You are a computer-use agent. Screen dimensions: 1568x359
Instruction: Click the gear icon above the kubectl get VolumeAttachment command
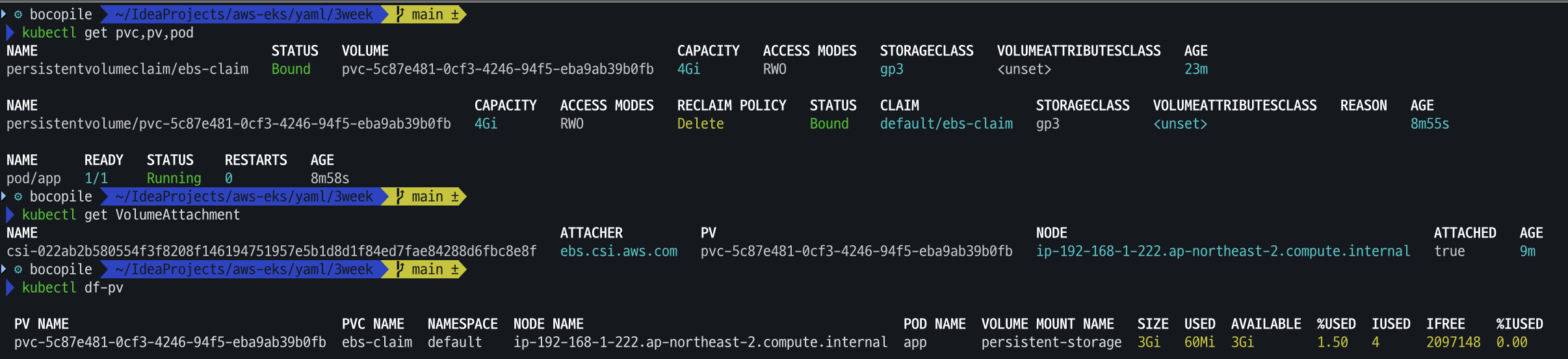pos(18,196)
